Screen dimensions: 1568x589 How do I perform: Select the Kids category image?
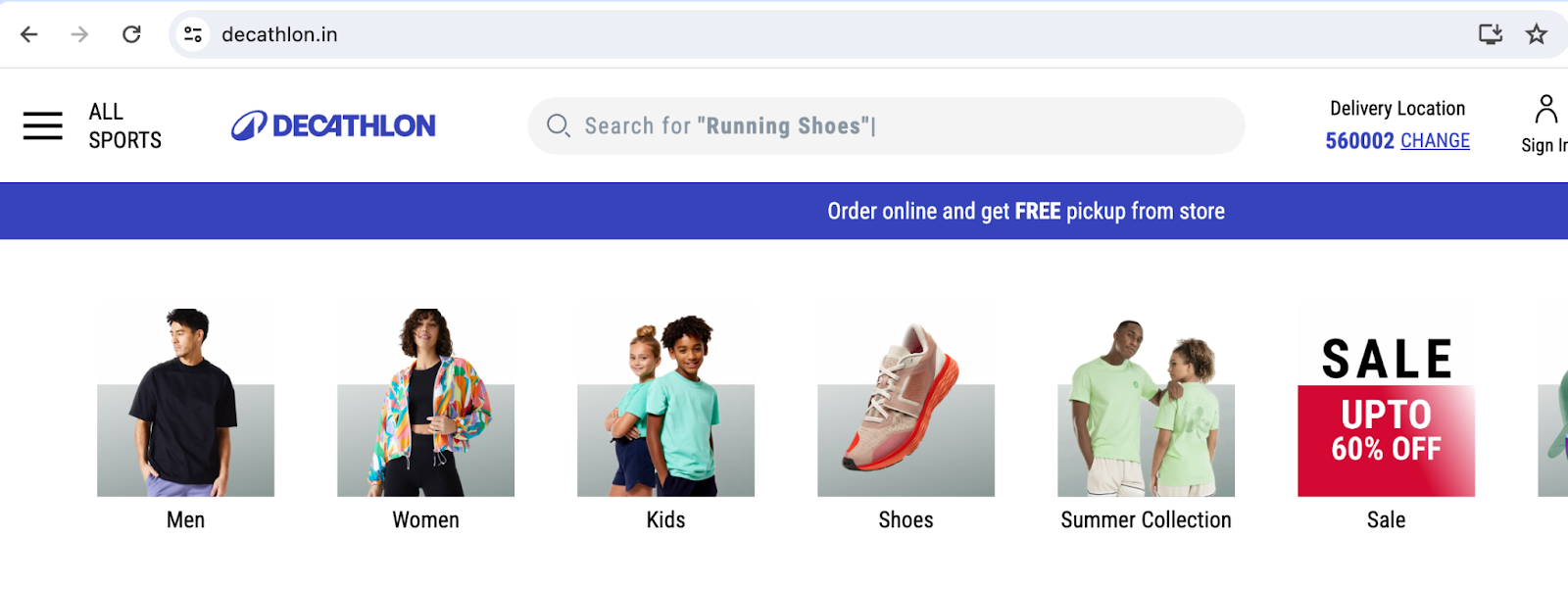pyautogui.click(x=665, y=403)
